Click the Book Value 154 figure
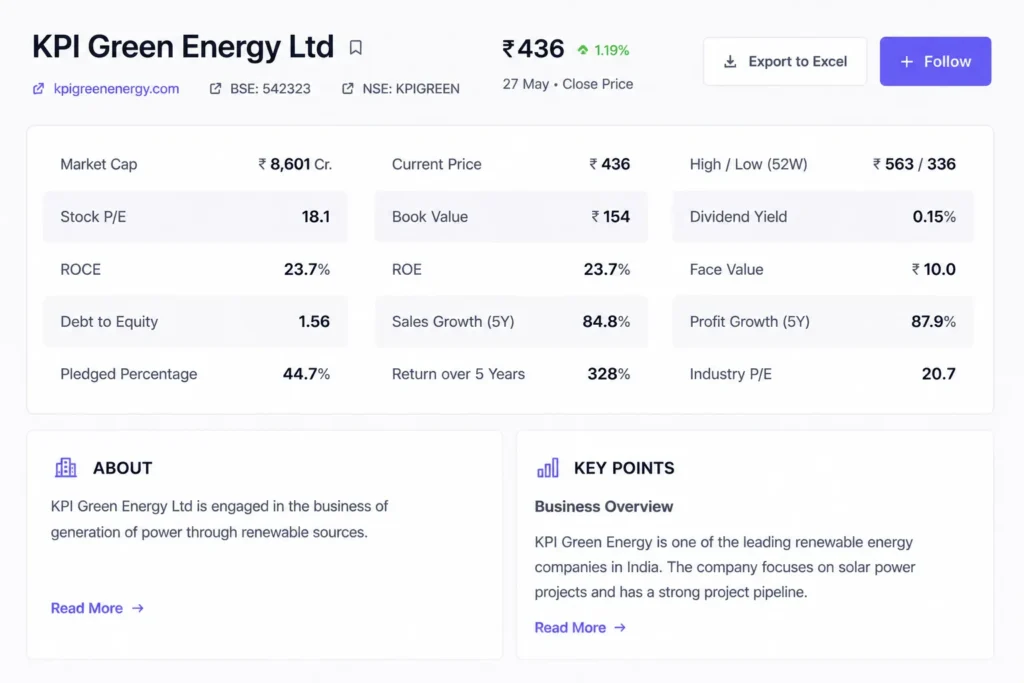 tap(611, 217)
